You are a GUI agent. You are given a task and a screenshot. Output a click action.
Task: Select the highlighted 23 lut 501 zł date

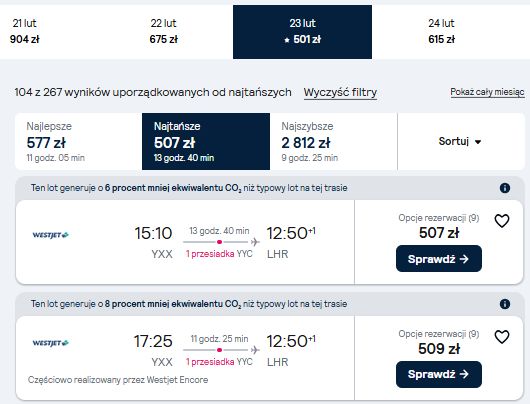pos(303,32)
